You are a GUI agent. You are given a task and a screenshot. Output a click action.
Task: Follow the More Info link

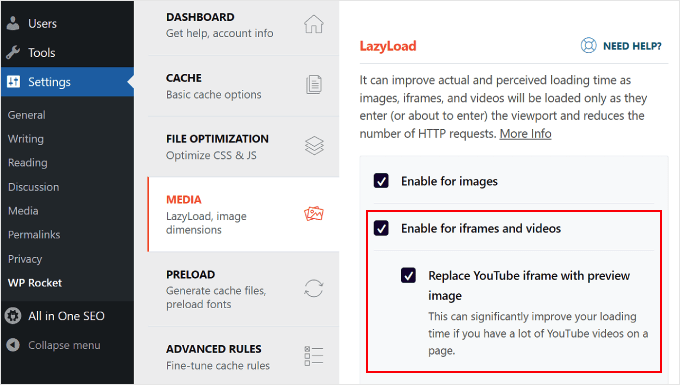pos(525,134)
